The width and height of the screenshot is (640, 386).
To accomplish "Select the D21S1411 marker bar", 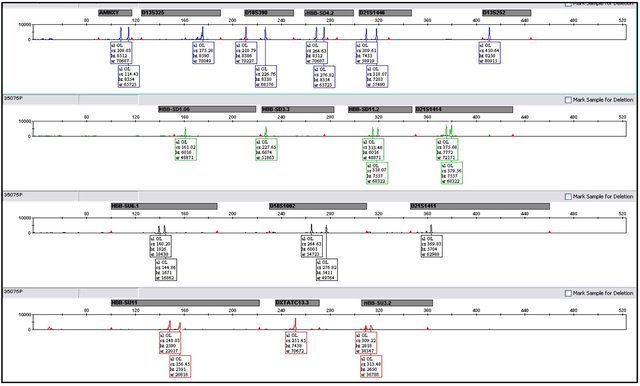I will click(x=480, y=206).
